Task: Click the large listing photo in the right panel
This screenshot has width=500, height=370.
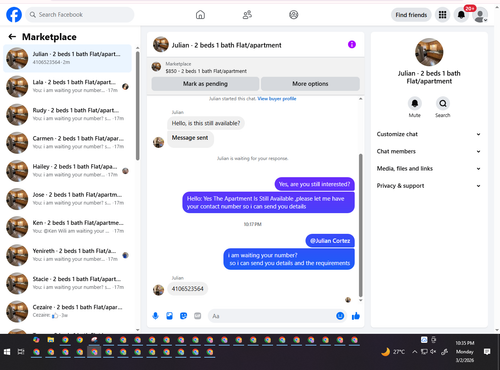Action: point(429,52)
